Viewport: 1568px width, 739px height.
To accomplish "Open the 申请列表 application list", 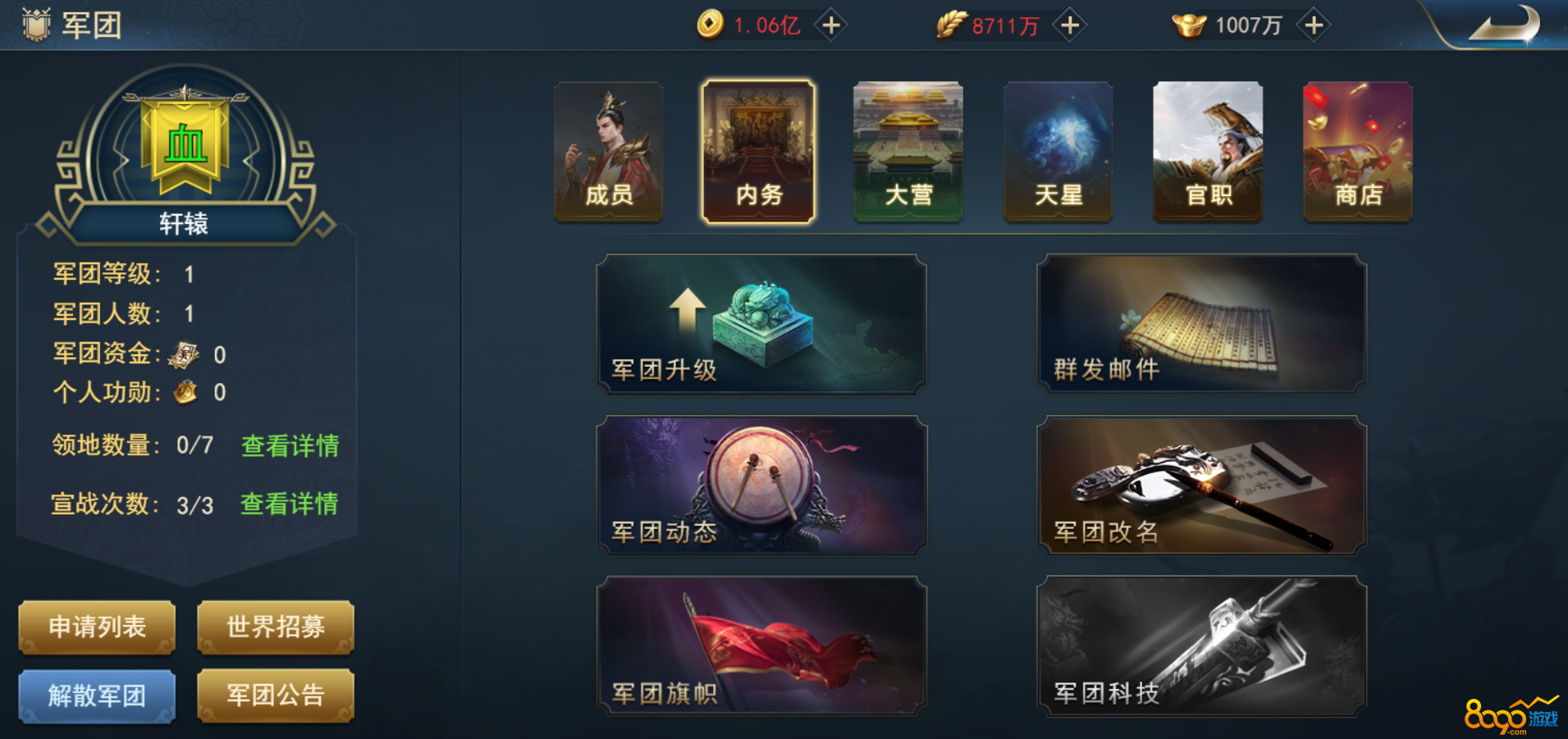I will pyautogui.click(x=97, y=627).
